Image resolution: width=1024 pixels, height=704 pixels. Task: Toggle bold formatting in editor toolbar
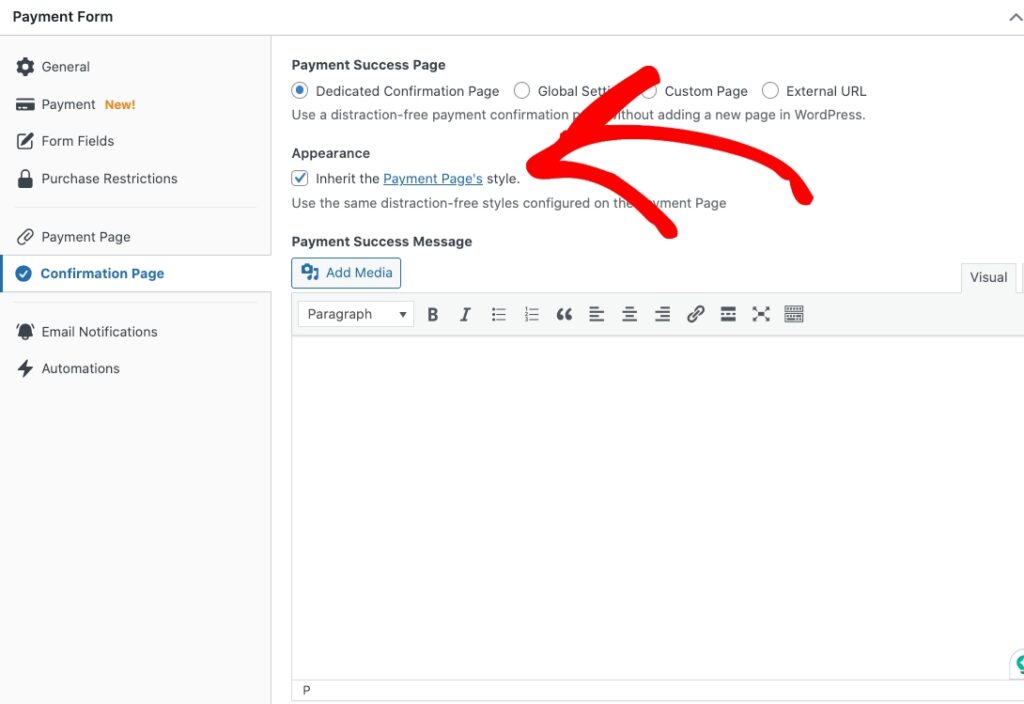433,314
